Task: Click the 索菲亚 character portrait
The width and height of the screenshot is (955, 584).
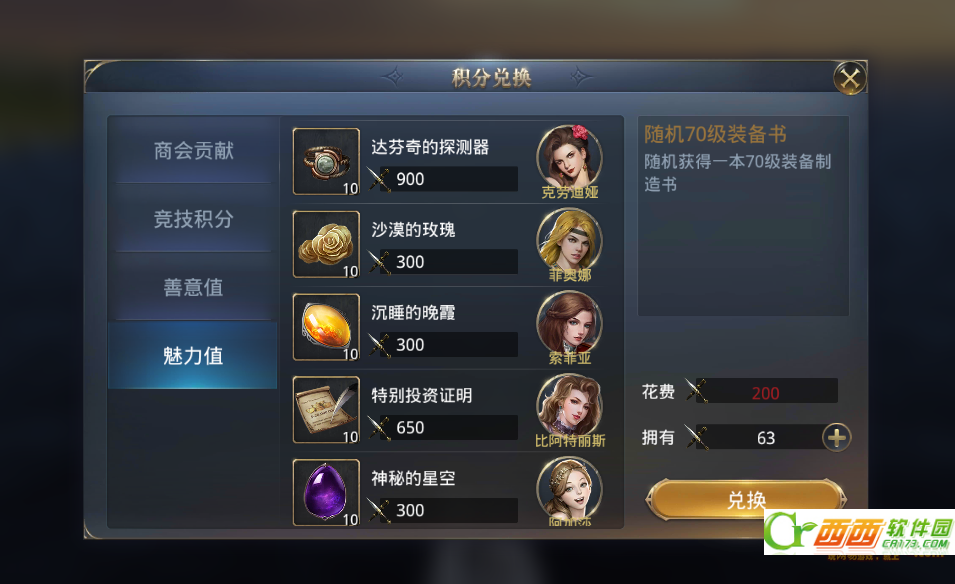Action: tap(569, 323)
